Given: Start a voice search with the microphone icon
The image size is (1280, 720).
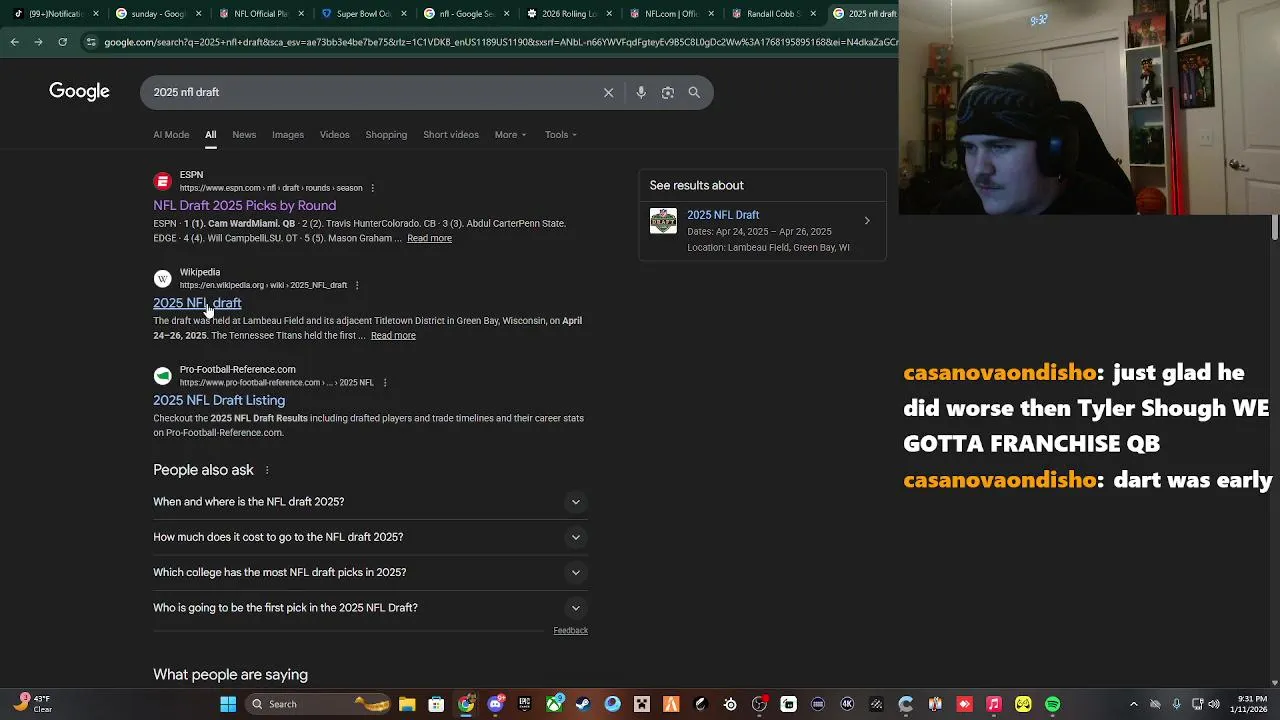Looking at the screenshot, I should [x=641, y=92].
